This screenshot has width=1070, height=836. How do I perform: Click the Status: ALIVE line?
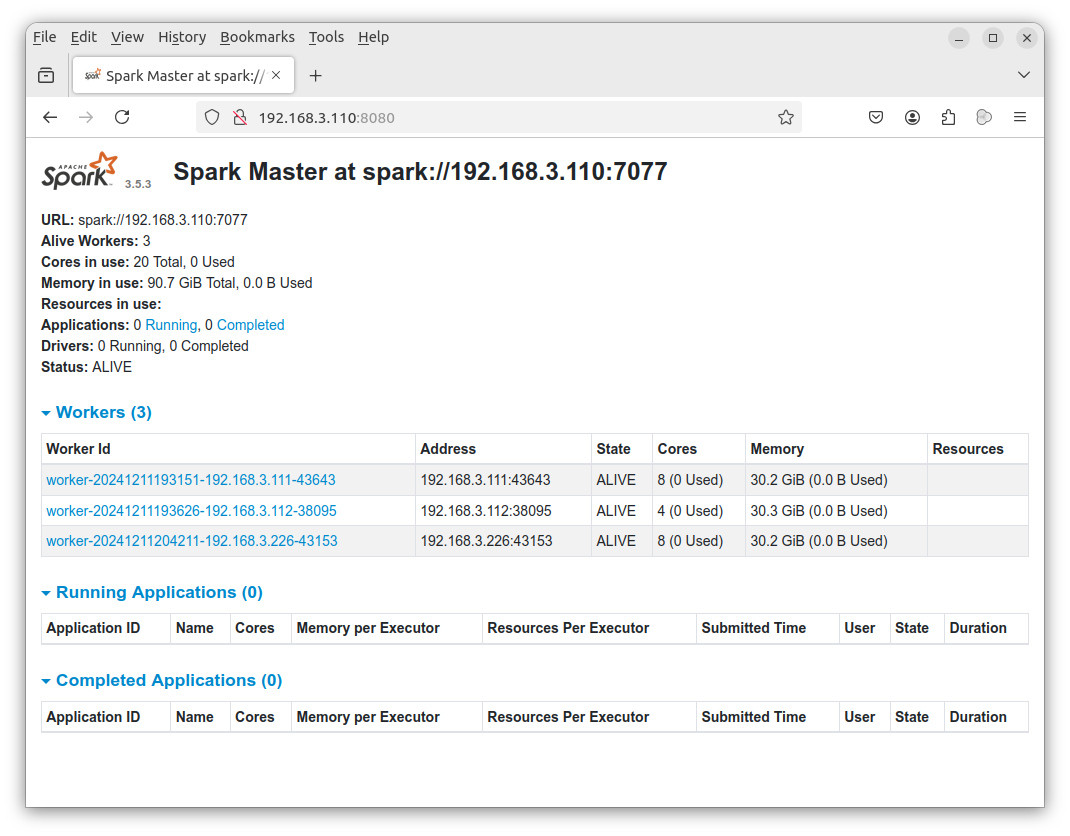point(86,367)
